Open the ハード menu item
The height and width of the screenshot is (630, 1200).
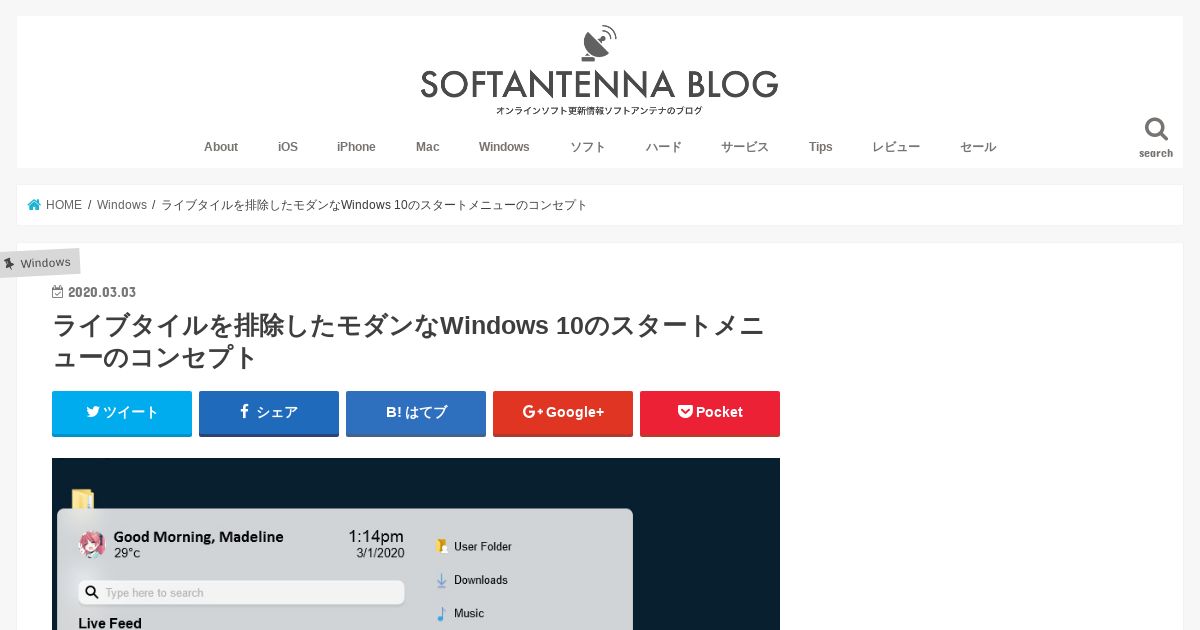[663, 147]
